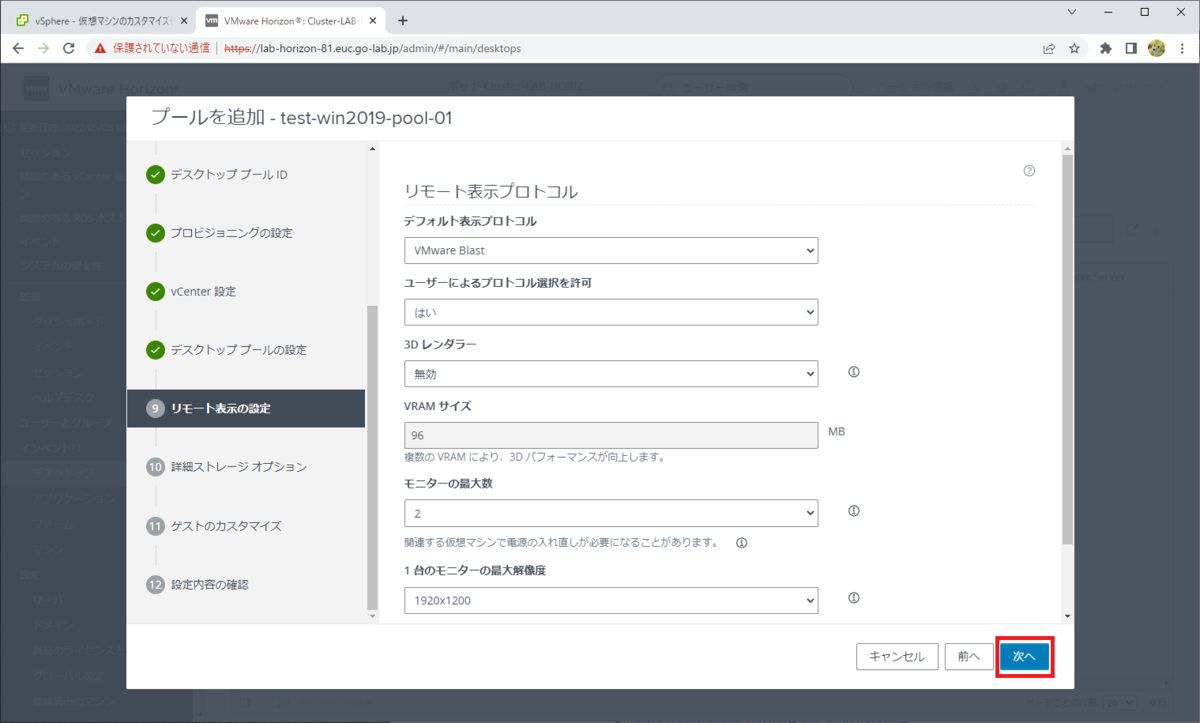Open the Chrome profile avatar

coord(1156,48)
